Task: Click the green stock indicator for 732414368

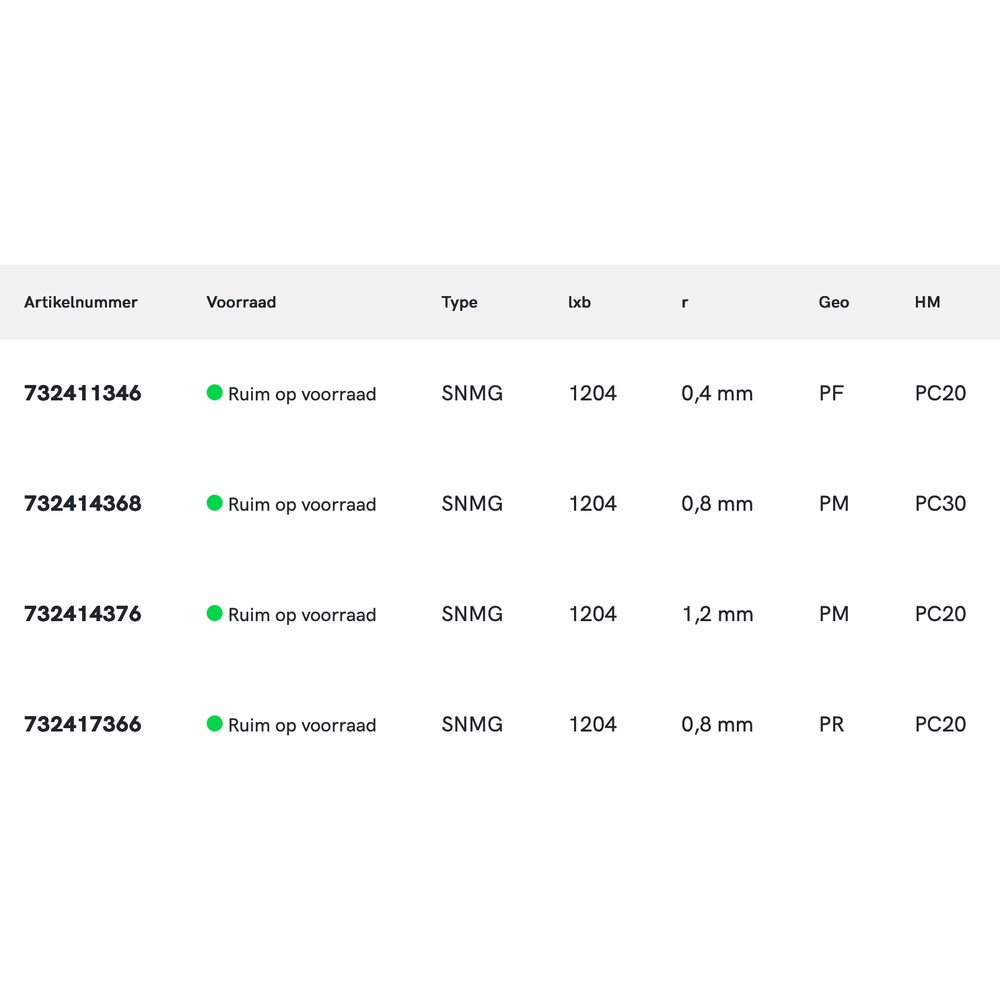Action: [x=214, y=503]
